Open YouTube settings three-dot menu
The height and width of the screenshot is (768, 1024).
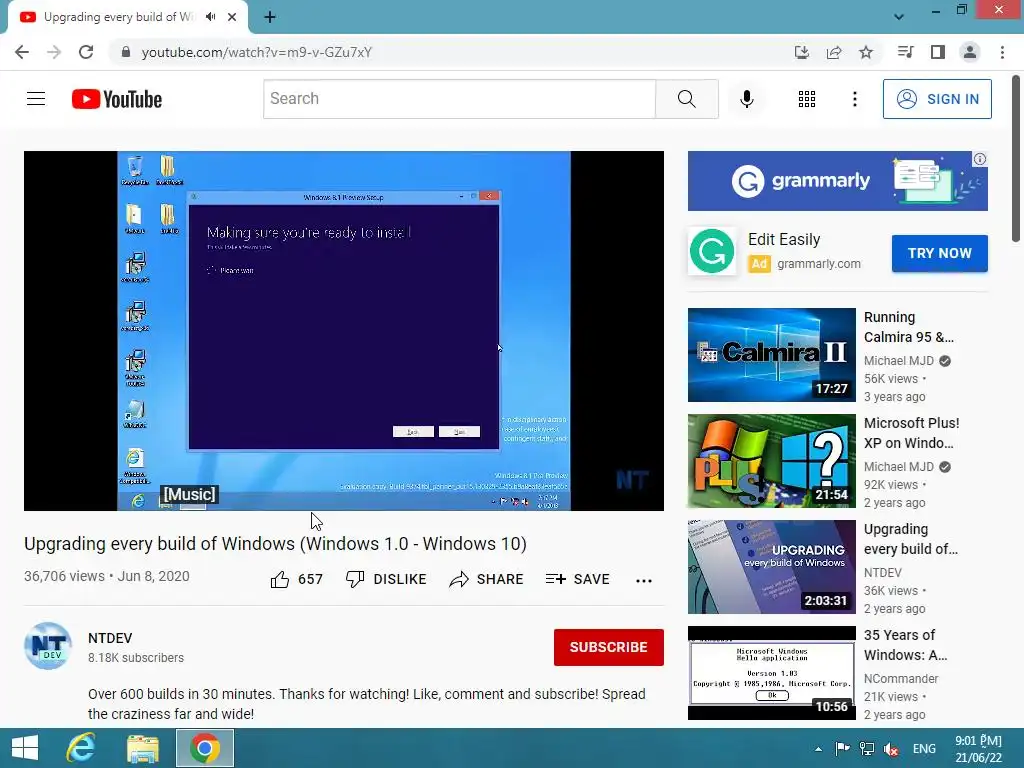click(x=854, y=99)
